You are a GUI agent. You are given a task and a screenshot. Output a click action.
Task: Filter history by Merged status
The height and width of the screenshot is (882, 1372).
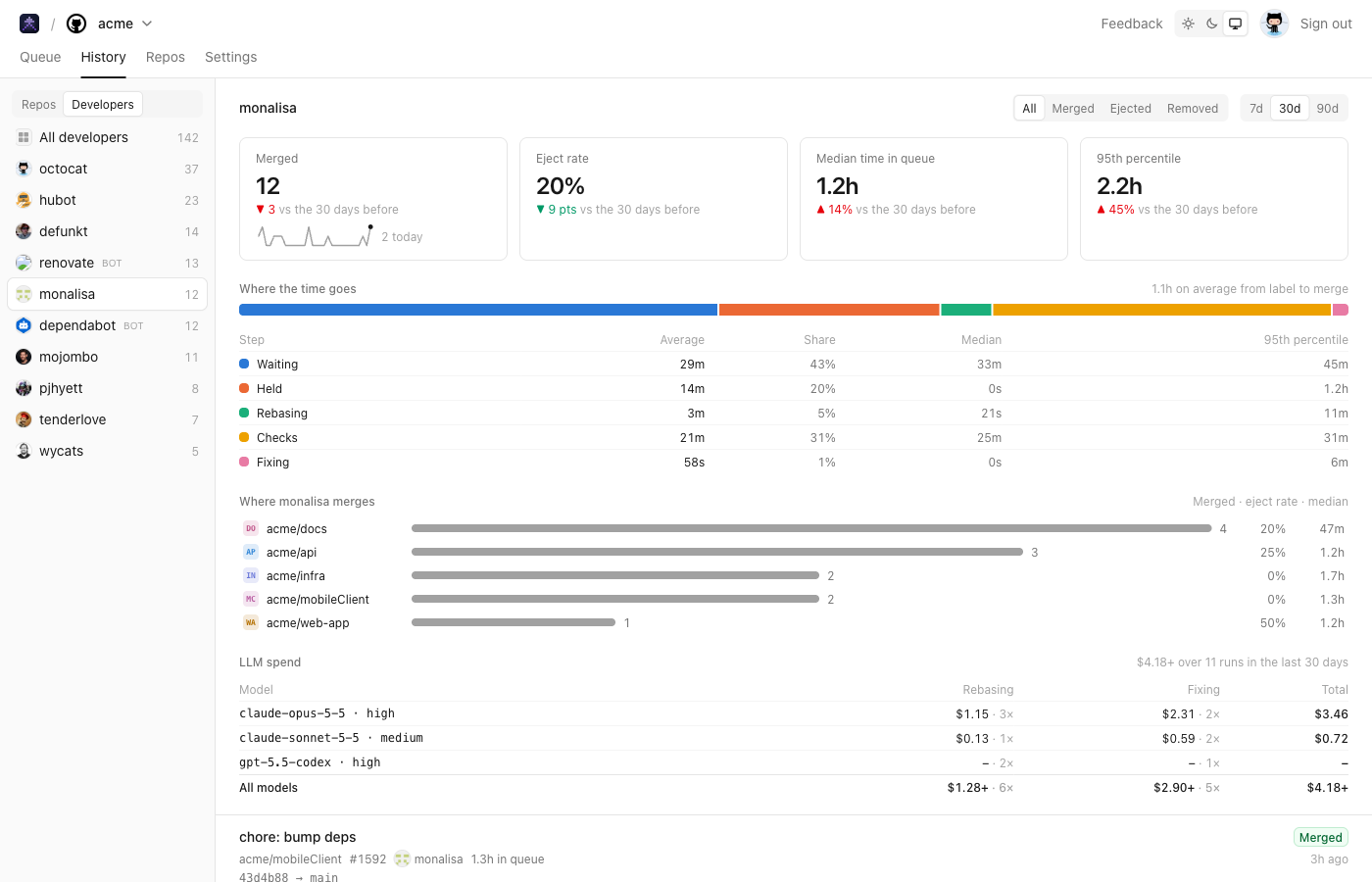click(1073, 109)
